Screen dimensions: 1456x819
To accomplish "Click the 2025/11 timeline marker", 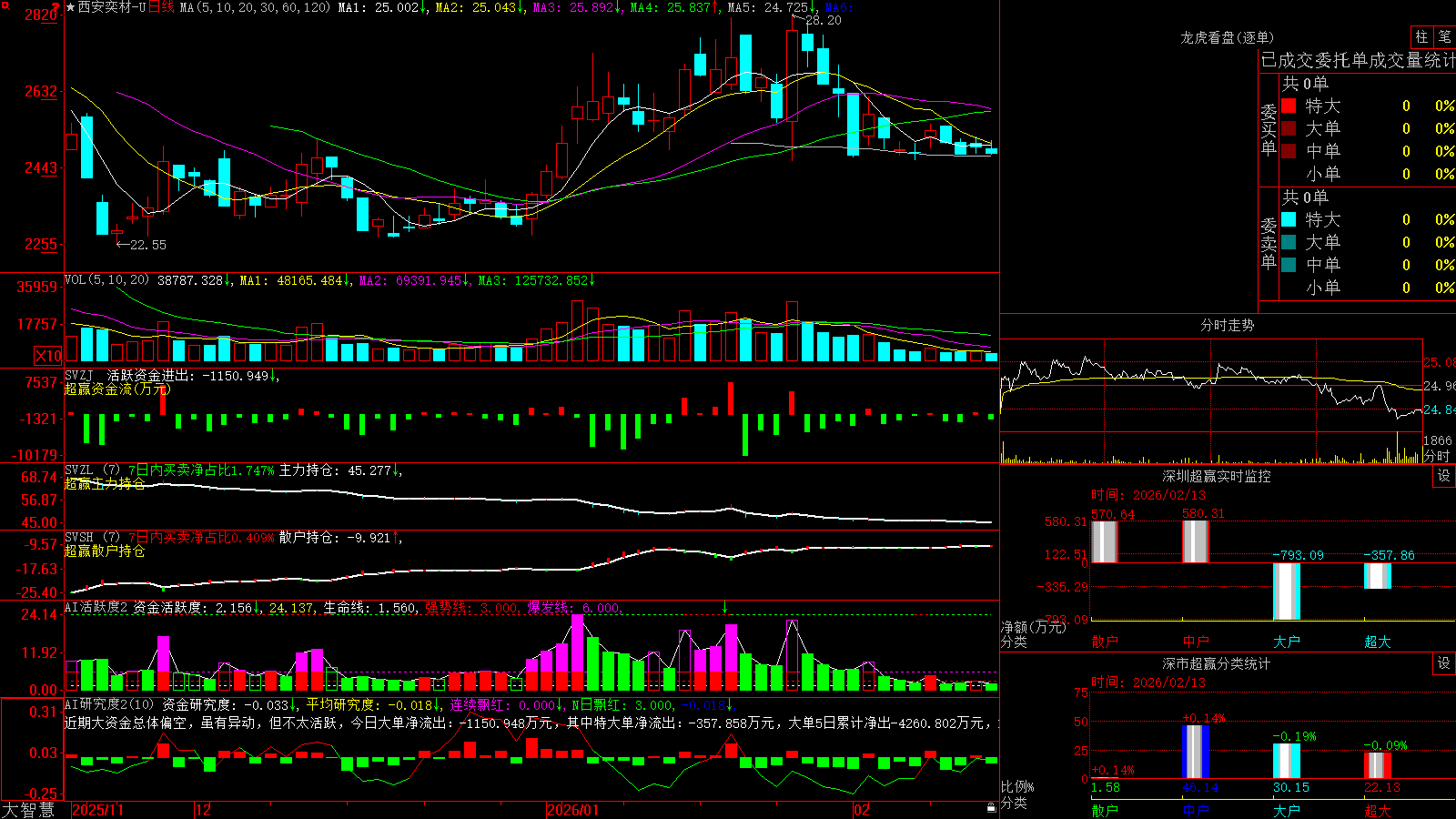I will click(97, 810).
